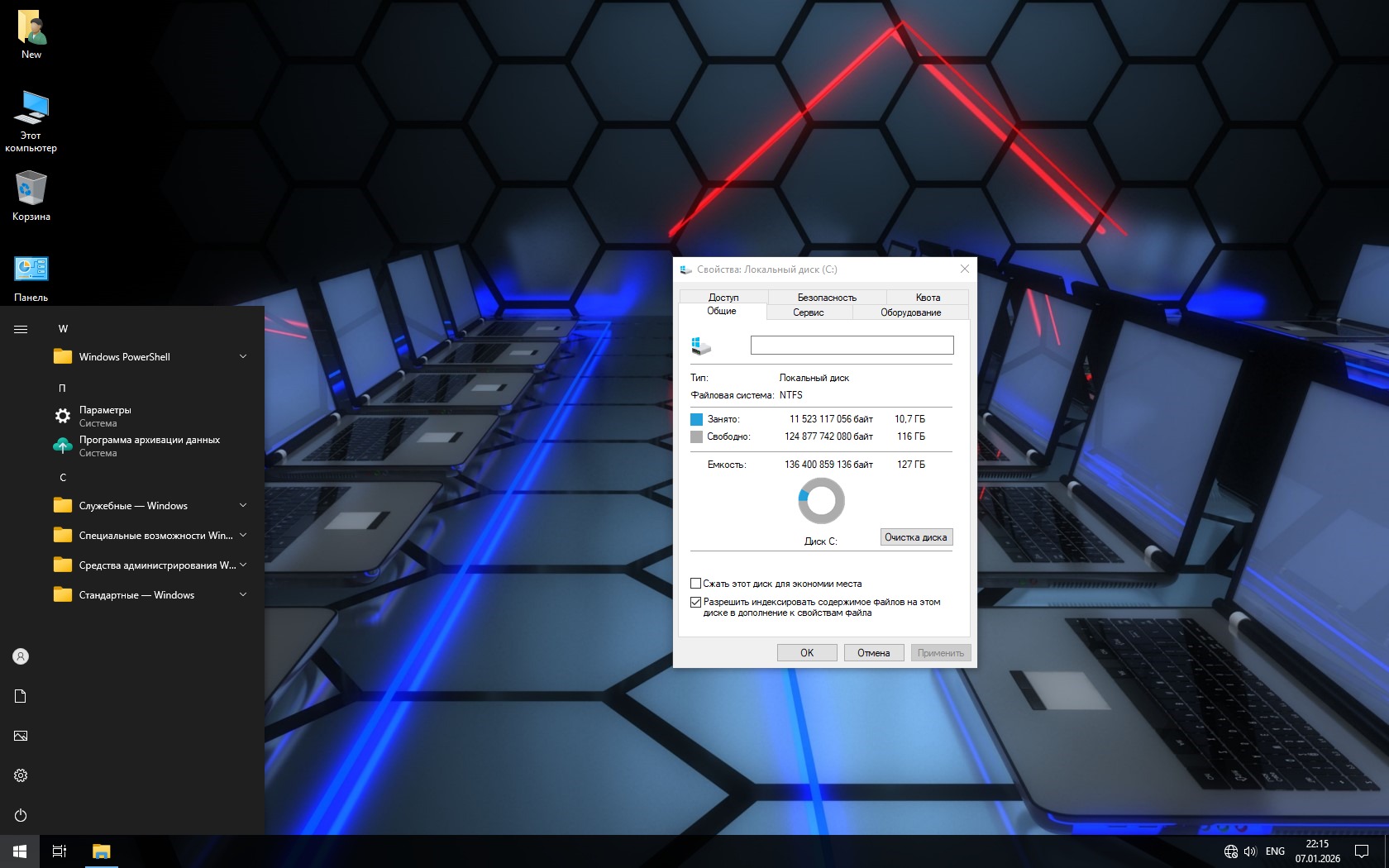Image resolution: width=1389 pixels, height=868 pixels.
Task: Click the power icon in Start menu
Action: pyautogui.click(x=21, y=815)
